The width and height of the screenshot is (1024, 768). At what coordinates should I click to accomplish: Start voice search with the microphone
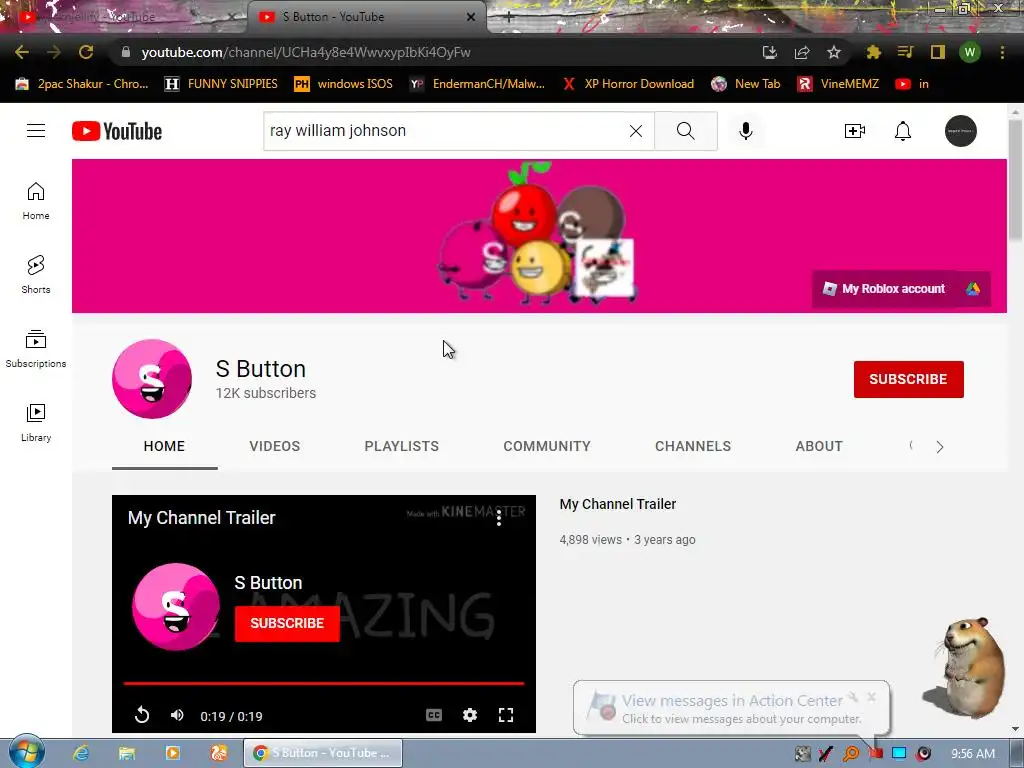click(x=745, y=131)
